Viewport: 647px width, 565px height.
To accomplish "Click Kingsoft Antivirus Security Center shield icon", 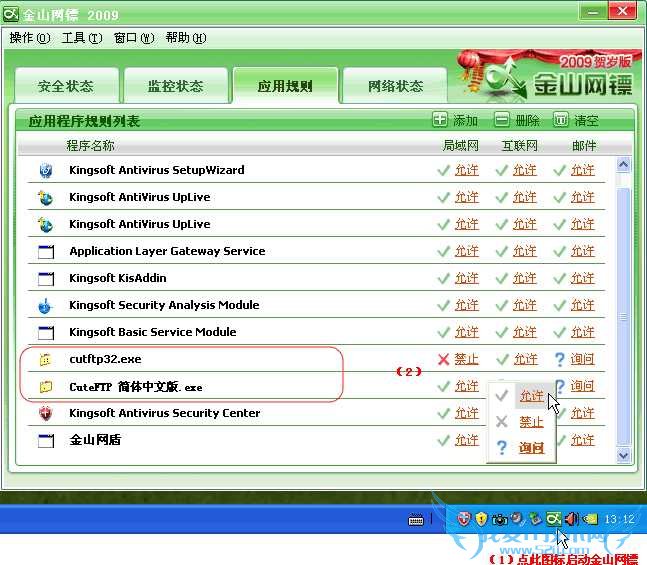I will pos(46,413).
